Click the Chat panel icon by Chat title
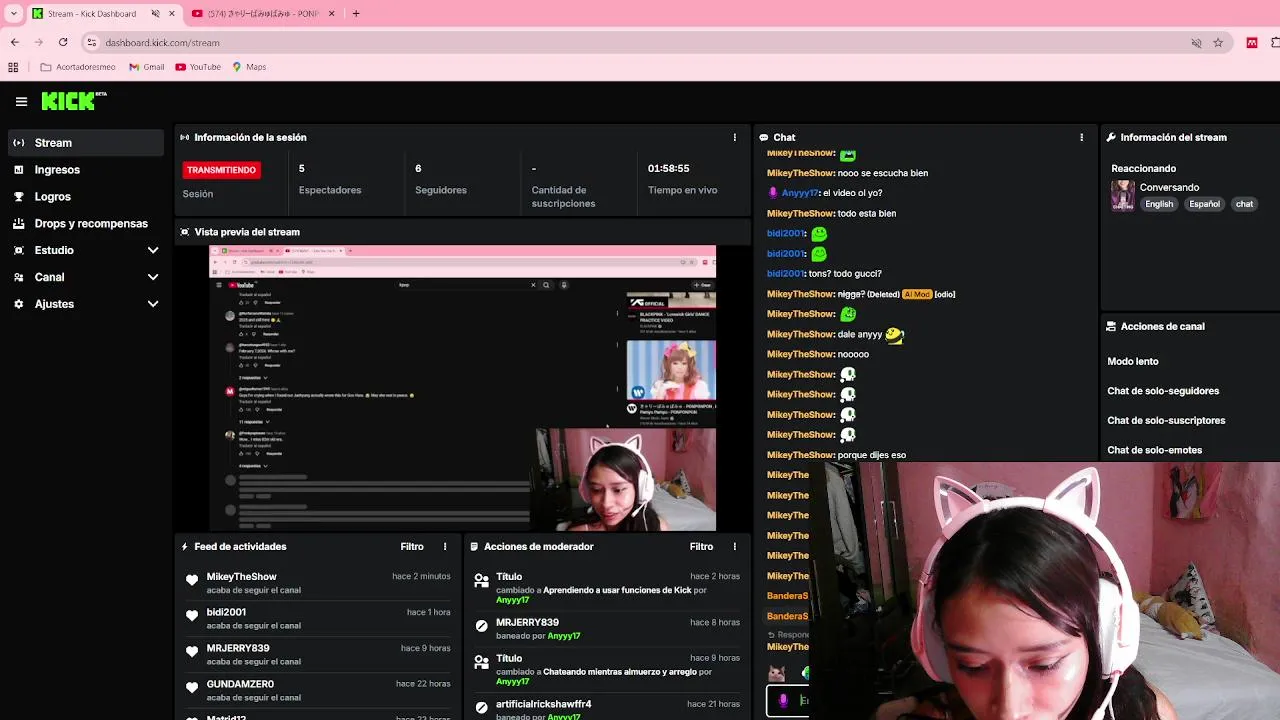This screenshot has width=1280, height=720. (x=763, y=138)
